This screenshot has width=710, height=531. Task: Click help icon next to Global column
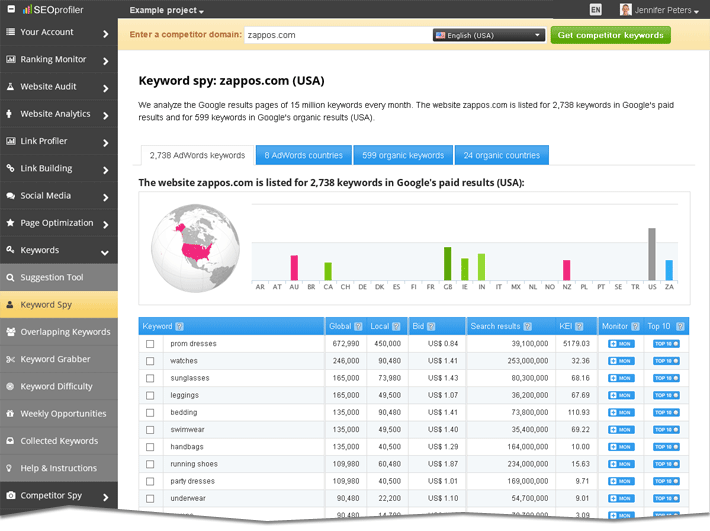[358, 326]
